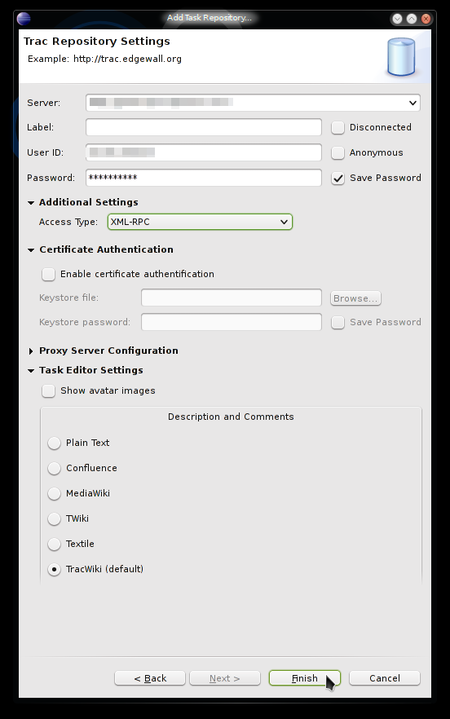This screenshot has width=450, height=719.
Task: Collapse the Additional Settings section
Action: click(31, 203)
